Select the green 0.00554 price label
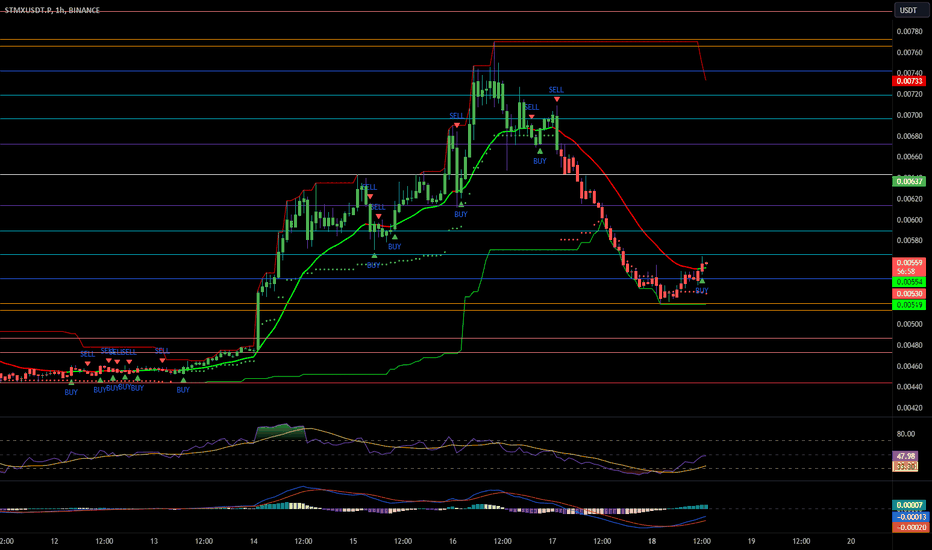This screenshot has height=550, width=932. coord(909,282)
